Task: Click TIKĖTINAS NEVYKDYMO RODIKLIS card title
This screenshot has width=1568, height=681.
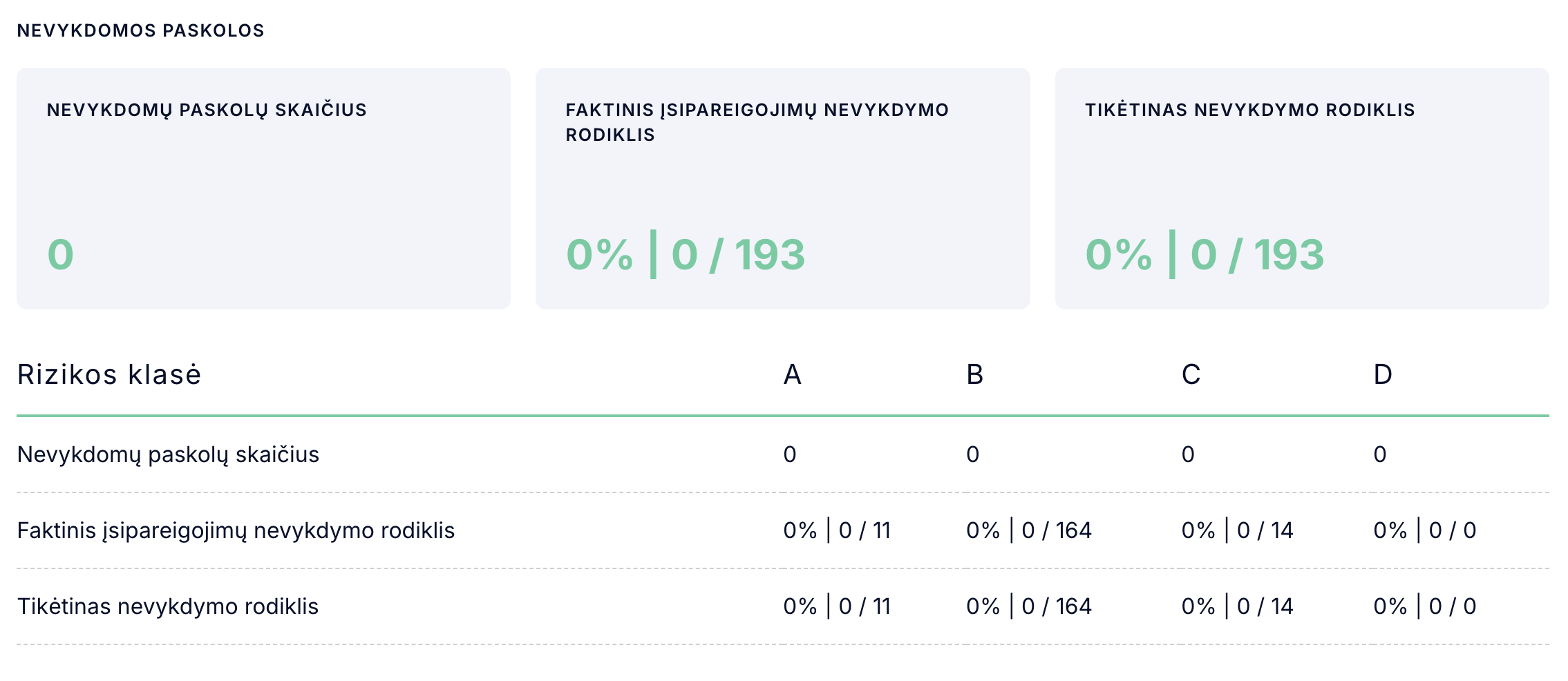Action: point(1249,110)
